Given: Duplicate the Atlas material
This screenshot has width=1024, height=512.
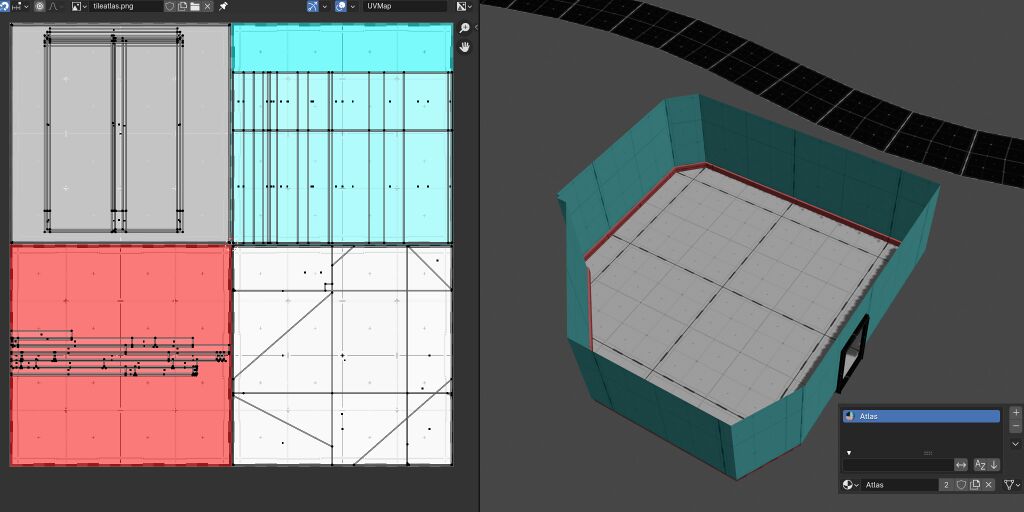Looking at the screenshot, I should click(x=975, y=485).
